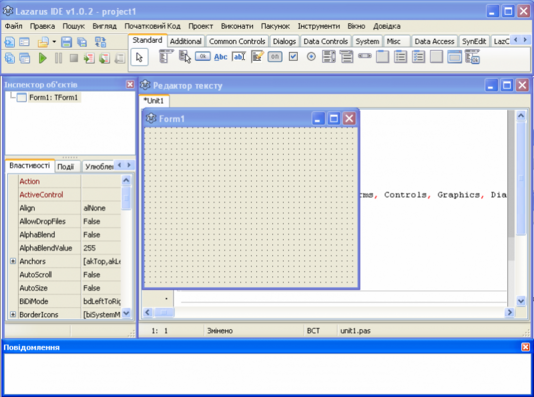Open the Проект menu
The height and width of the screenshot is (397, 534).
coord(201,26)
